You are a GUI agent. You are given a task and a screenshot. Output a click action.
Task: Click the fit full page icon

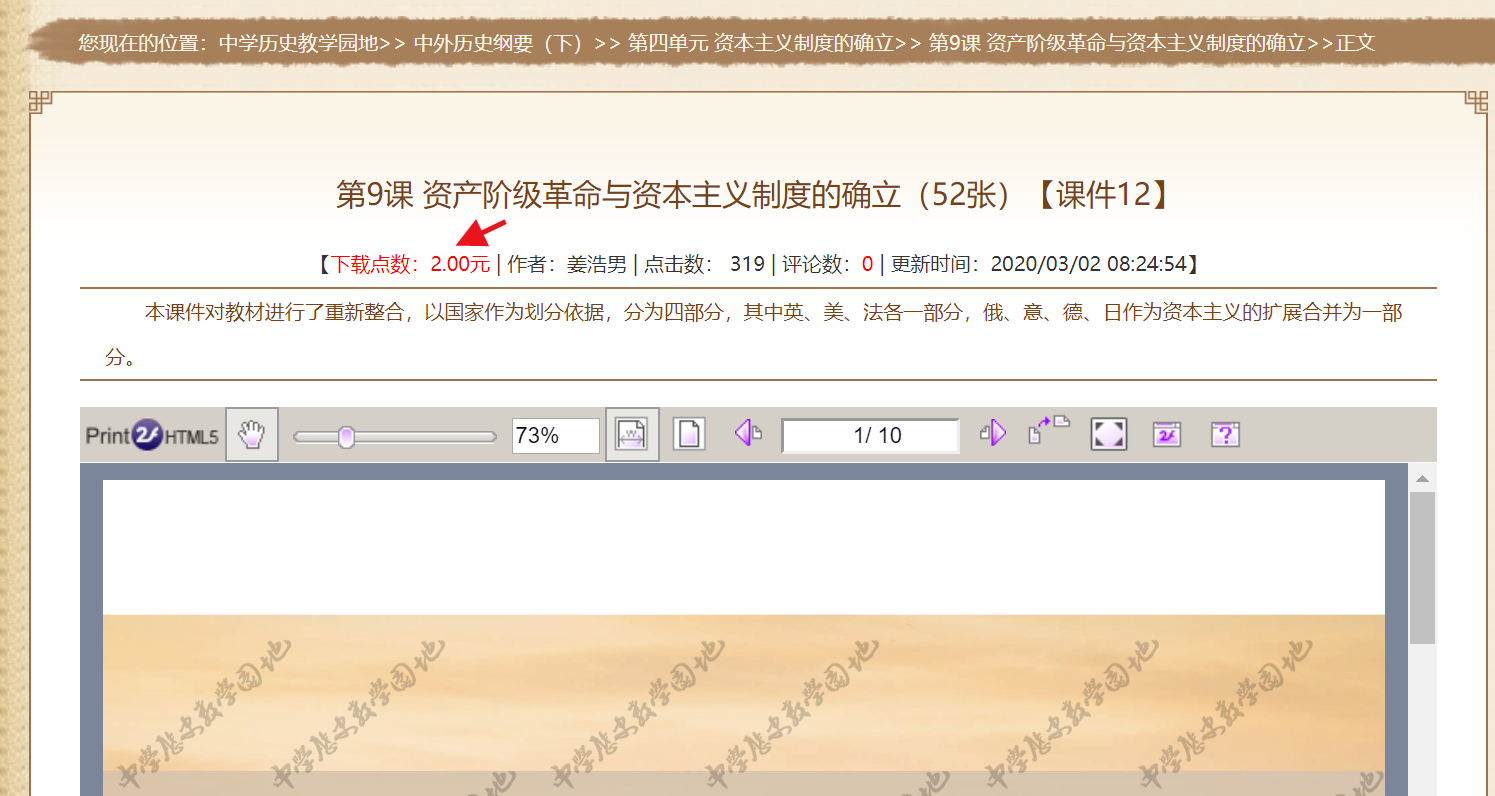[689, 435]
